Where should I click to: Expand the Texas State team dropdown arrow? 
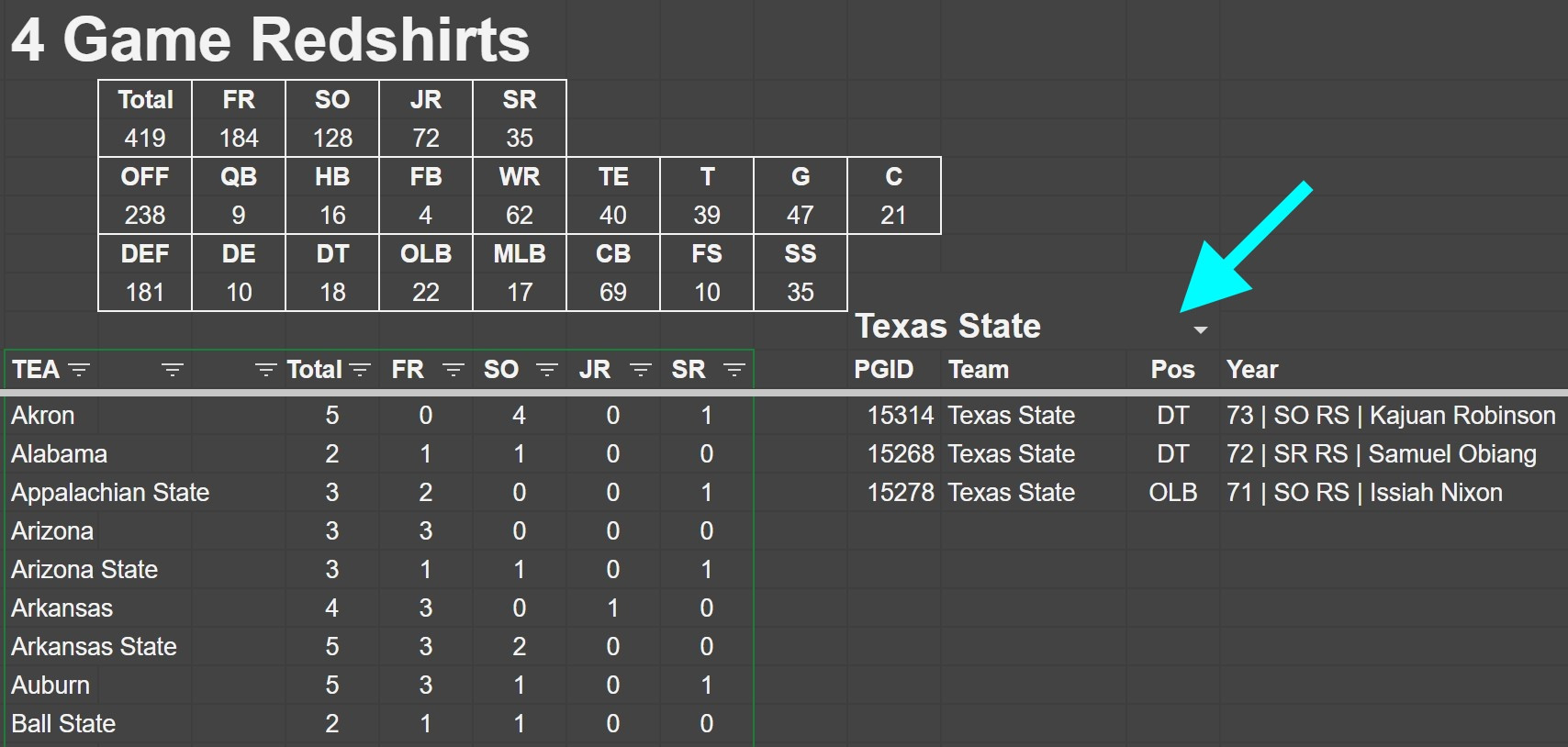pos(1200,329)
